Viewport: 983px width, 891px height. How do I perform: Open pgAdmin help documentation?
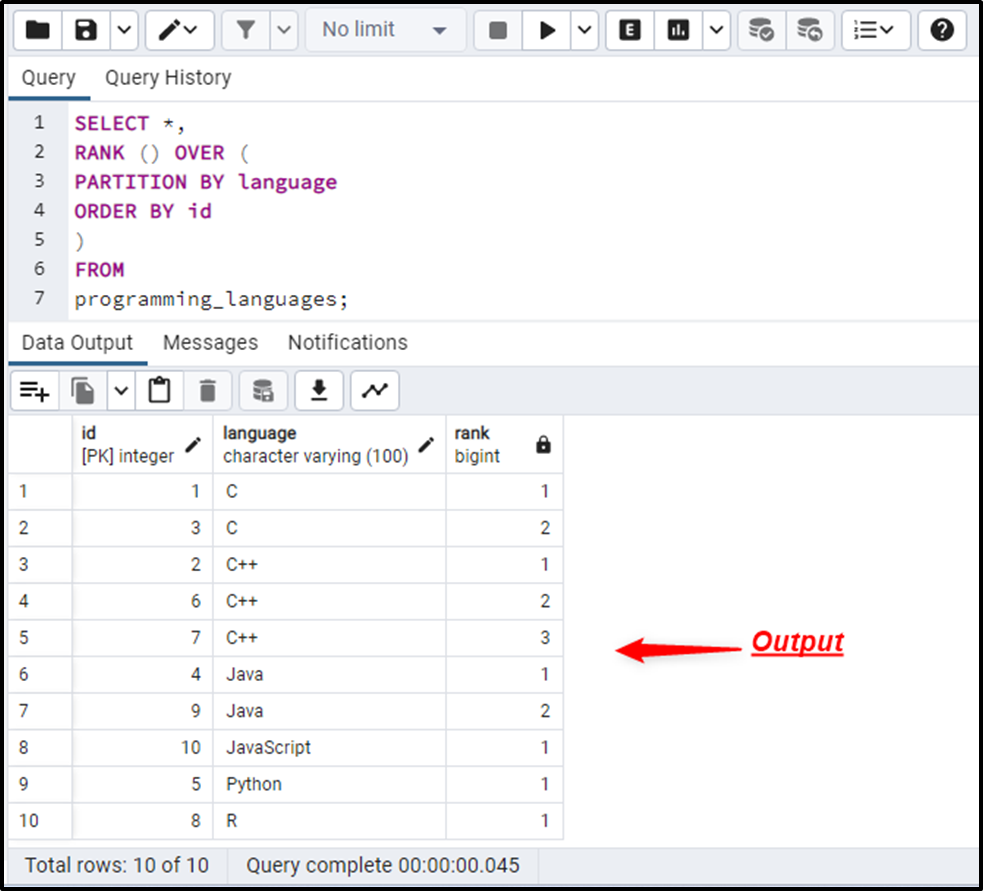941,30
